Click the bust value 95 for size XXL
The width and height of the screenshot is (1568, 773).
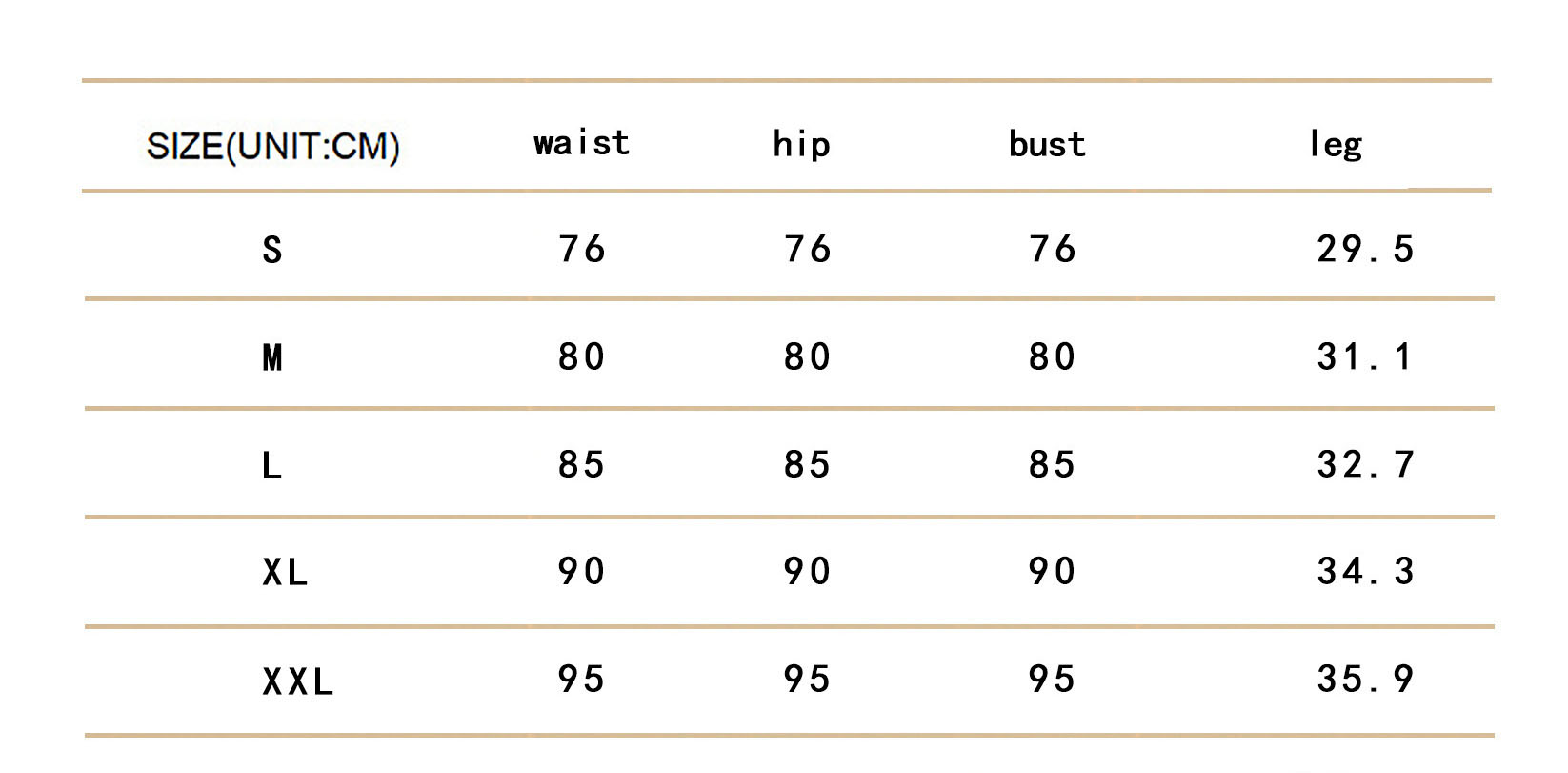(1052, 679)
